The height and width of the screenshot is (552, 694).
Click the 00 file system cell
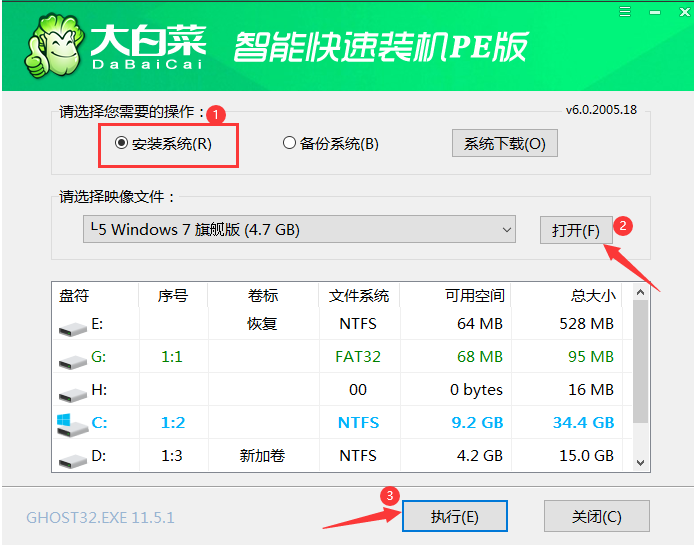(358, 390)
